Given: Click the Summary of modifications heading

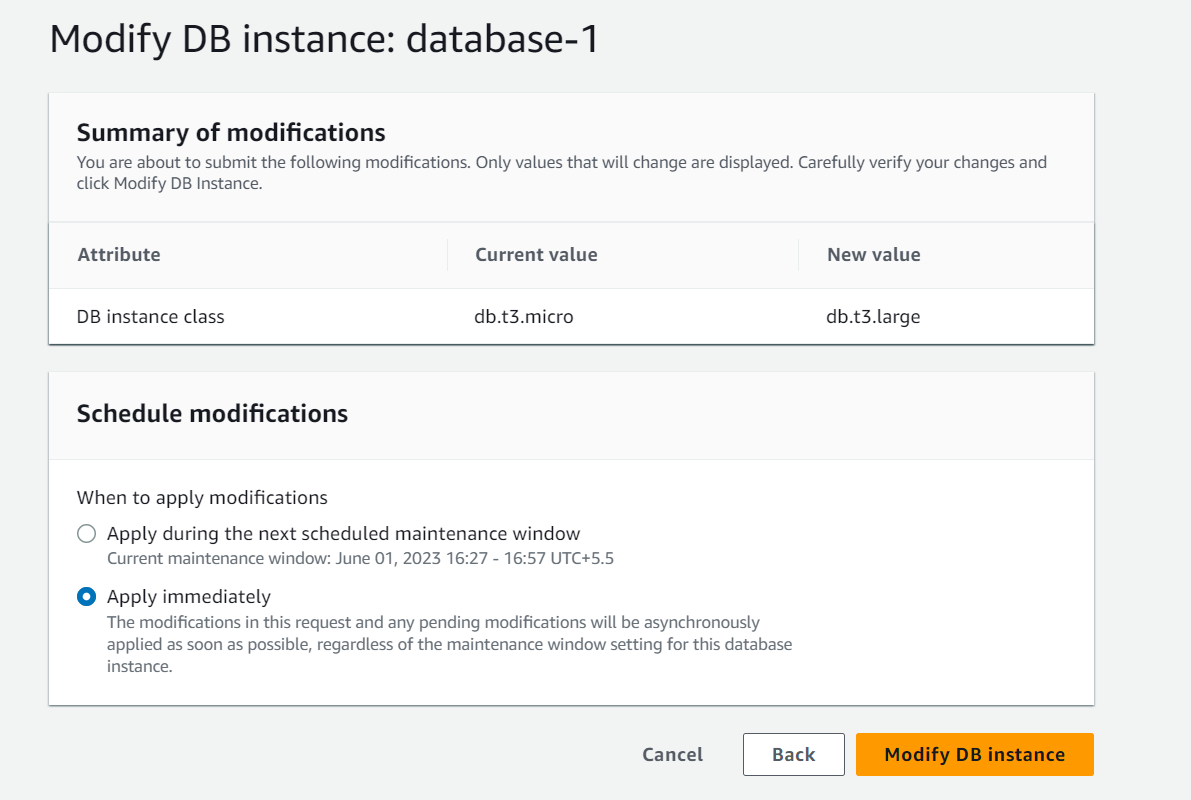Looking at the screenshot, I should tap(231, 133).
